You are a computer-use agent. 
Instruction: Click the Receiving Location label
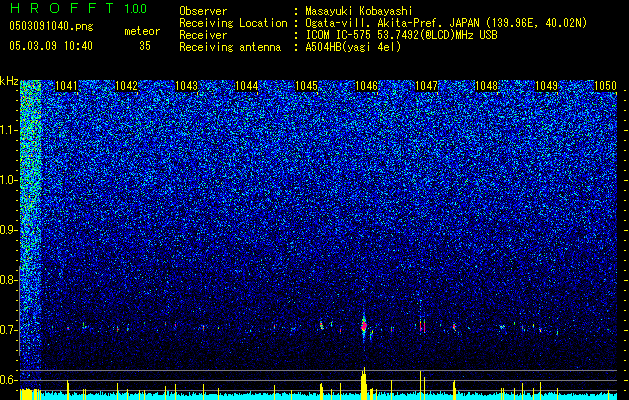[x=233, y=23]
